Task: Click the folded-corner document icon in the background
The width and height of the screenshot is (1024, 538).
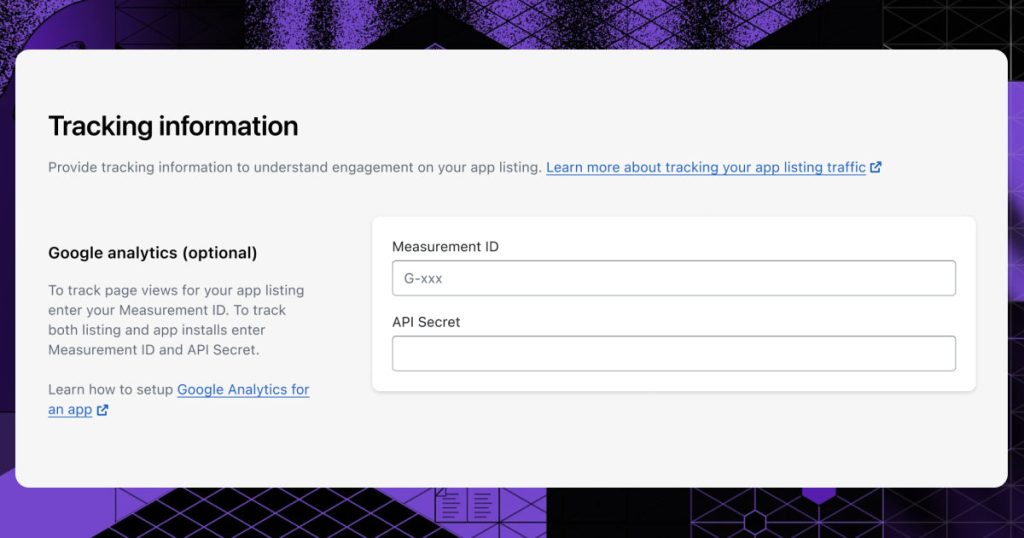Action: click(x=451, y=504)
